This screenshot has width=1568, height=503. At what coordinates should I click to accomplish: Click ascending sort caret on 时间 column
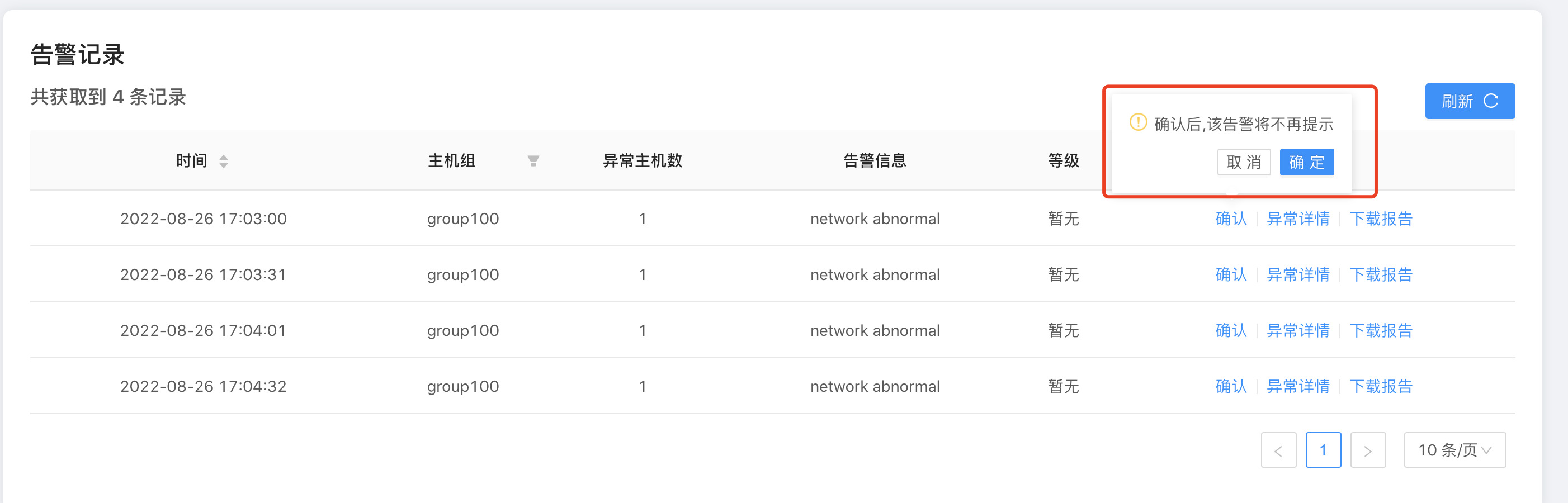223,157
